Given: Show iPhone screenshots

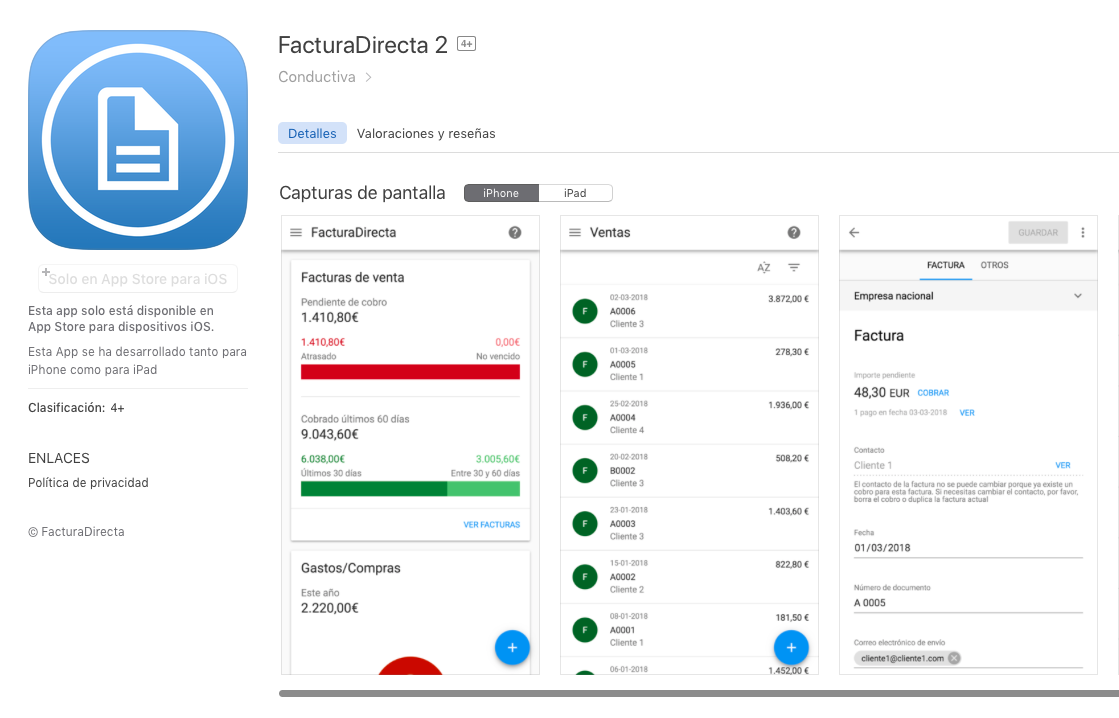Looking at the screenshot, I should 501,193.
